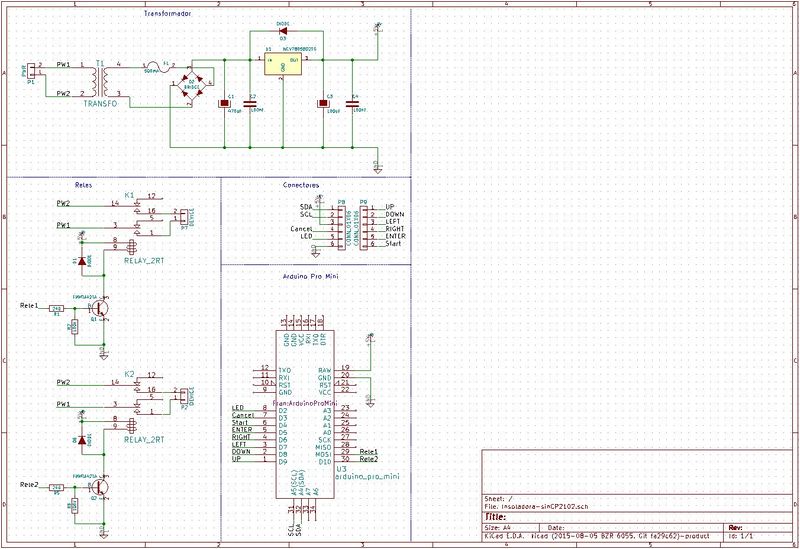Click the K2 relay reference label
800x549 pixels.
point(130,375)
